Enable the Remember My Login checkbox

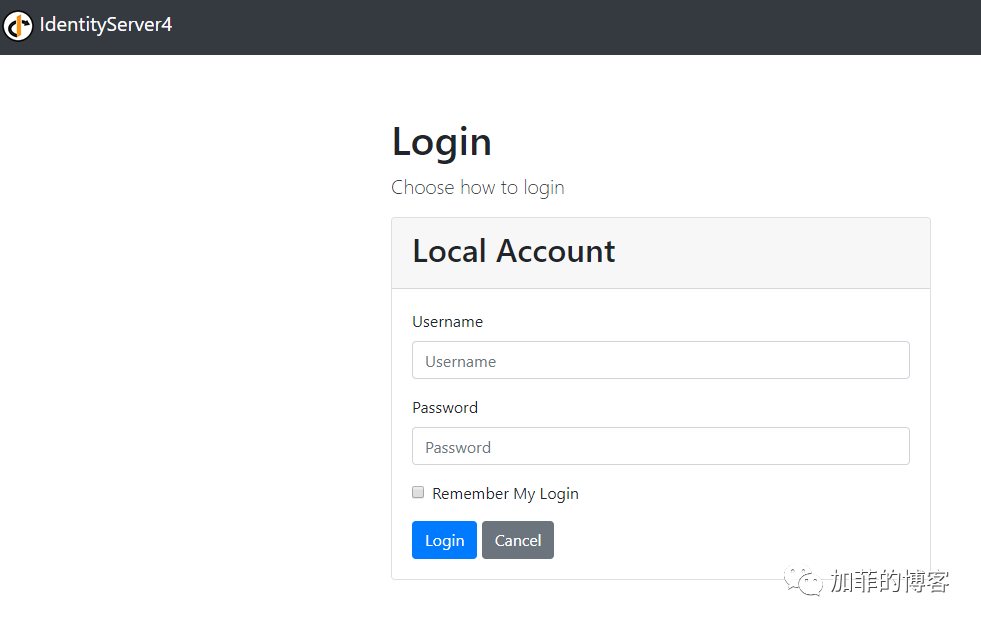418,492
